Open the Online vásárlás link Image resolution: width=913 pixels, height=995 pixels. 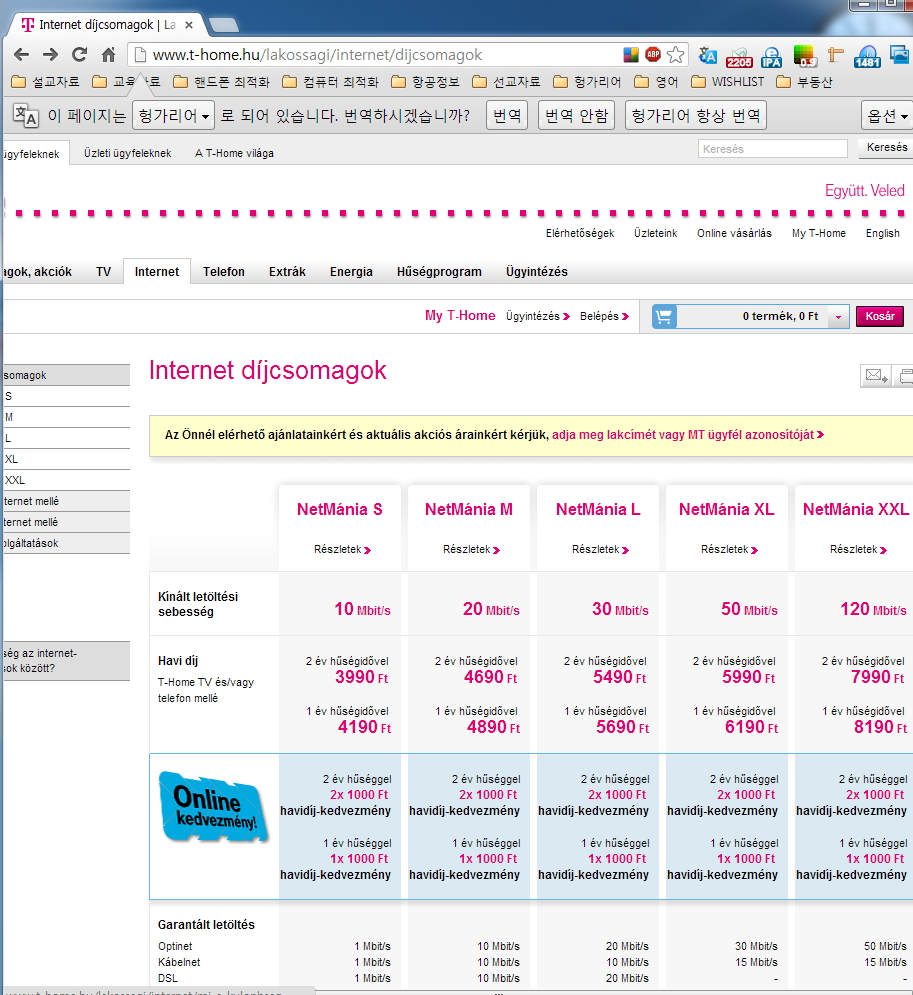(x=734, y=233)
